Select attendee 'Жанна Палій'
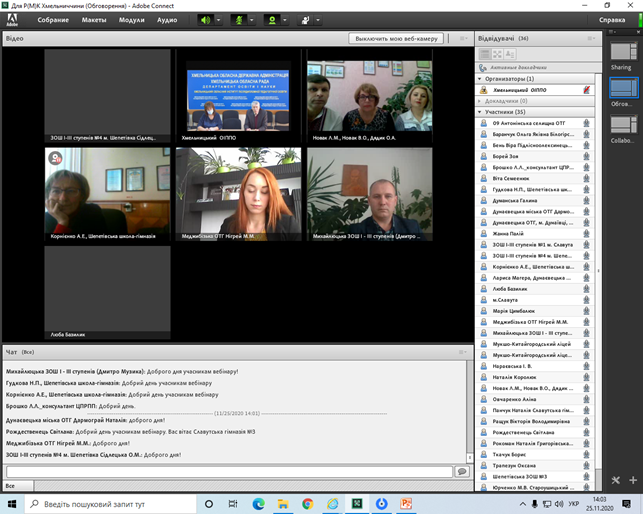Screen dimensions: 643x514 click(535, 233)
